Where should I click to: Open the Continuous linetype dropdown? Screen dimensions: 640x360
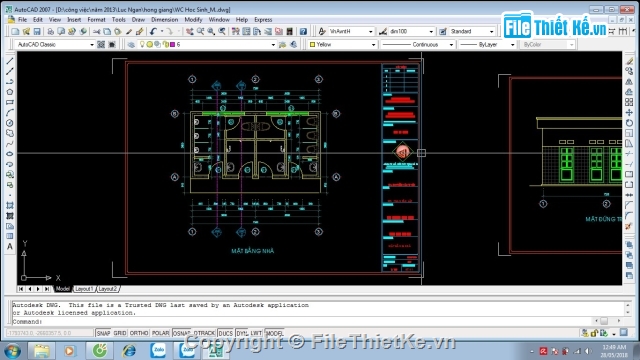451,44
